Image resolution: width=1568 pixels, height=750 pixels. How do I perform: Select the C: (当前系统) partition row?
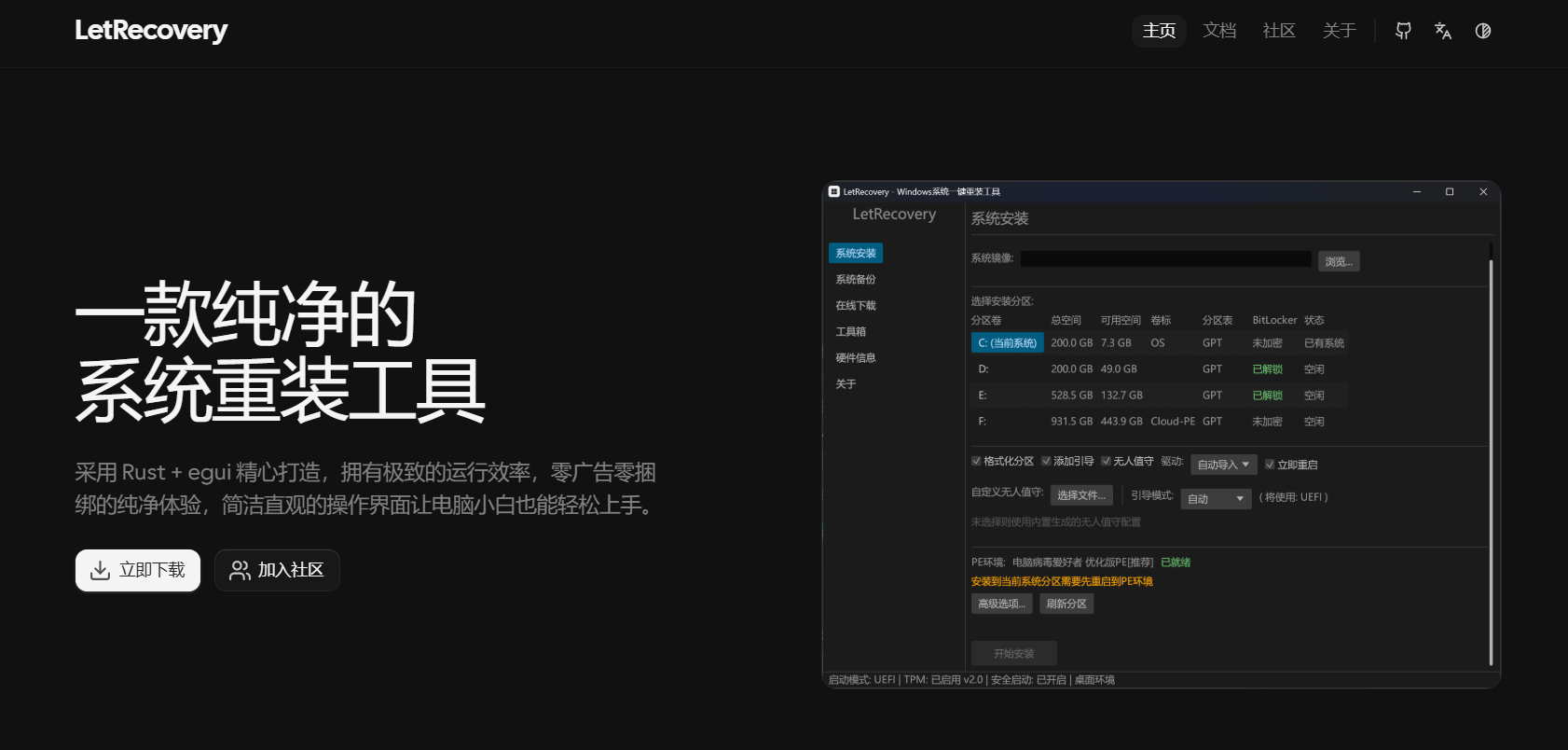click(1160, 343)
